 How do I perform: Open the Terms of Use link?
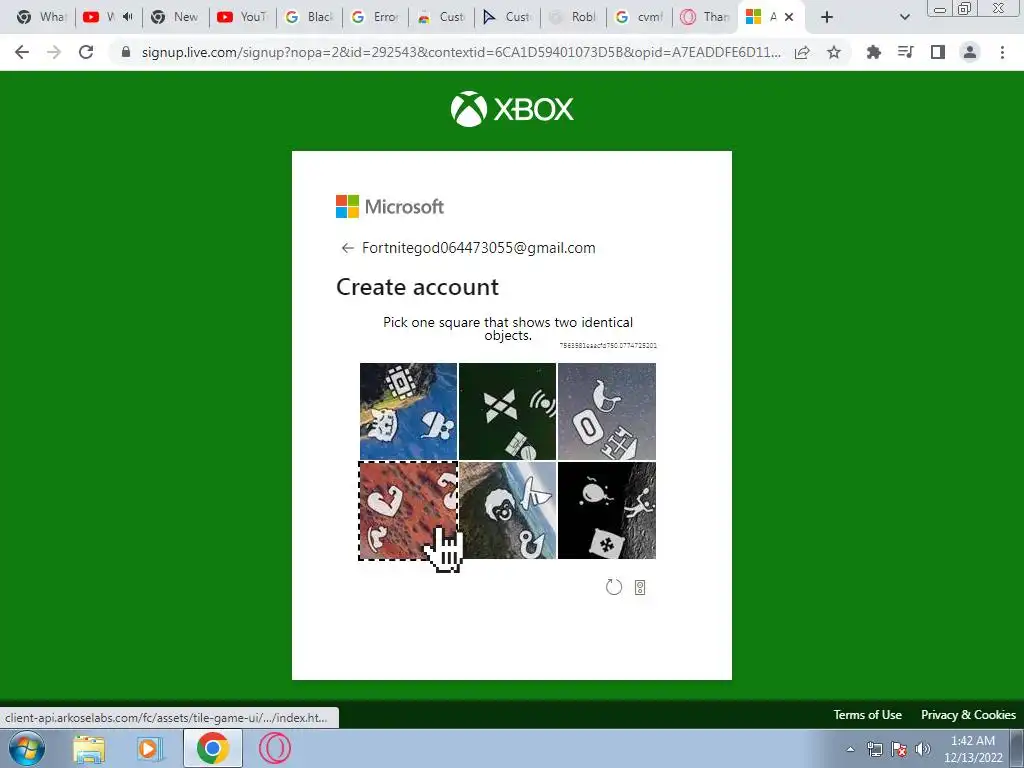(x=867, y=714)
